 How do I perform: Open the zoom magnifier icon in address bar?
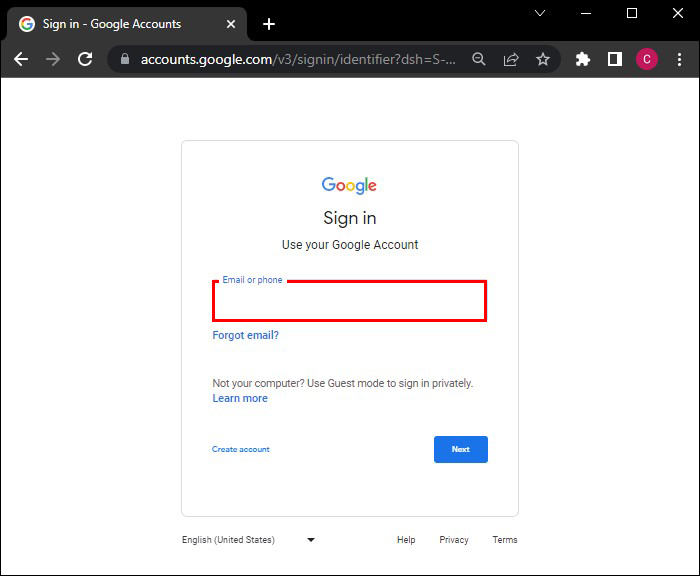(x=479, y=60)
